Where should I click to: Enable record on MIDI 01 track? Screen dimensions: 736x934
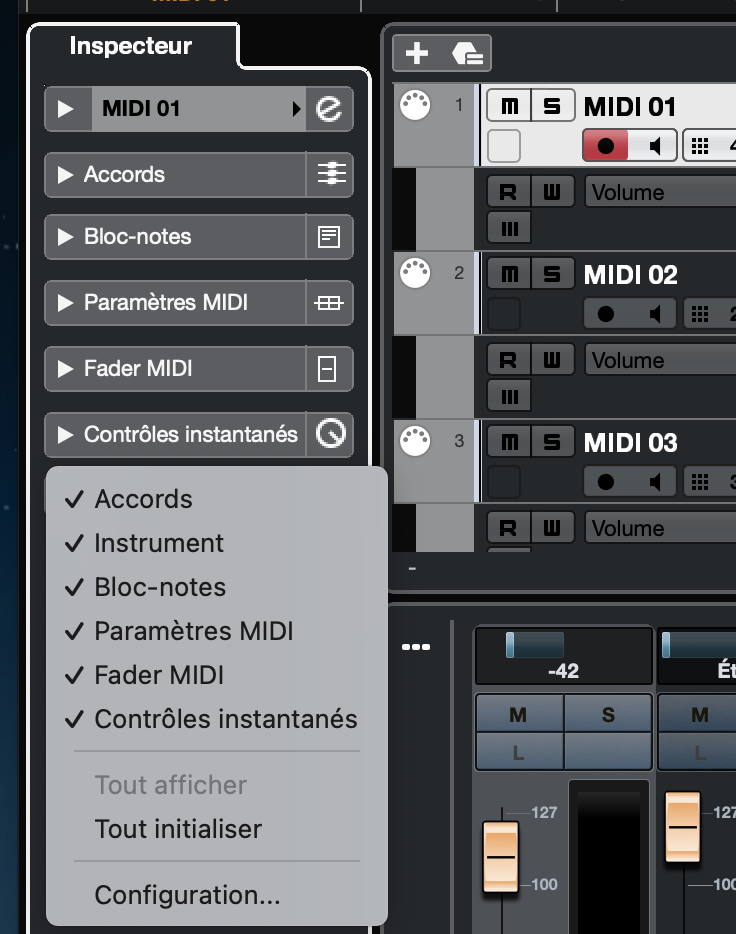pos(606,146)
